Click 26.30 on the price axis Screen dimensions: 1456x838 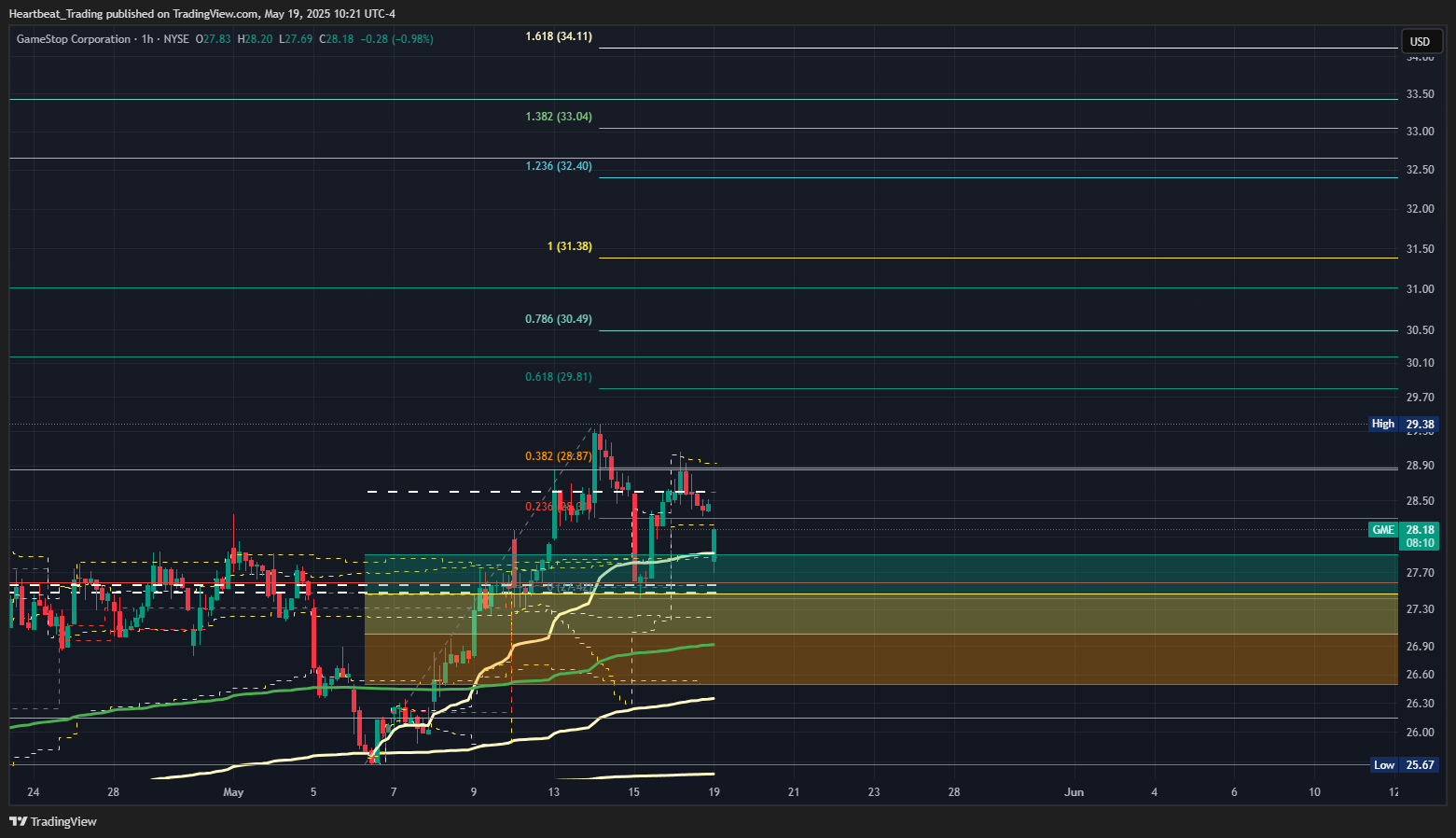tap(1421, 704)
